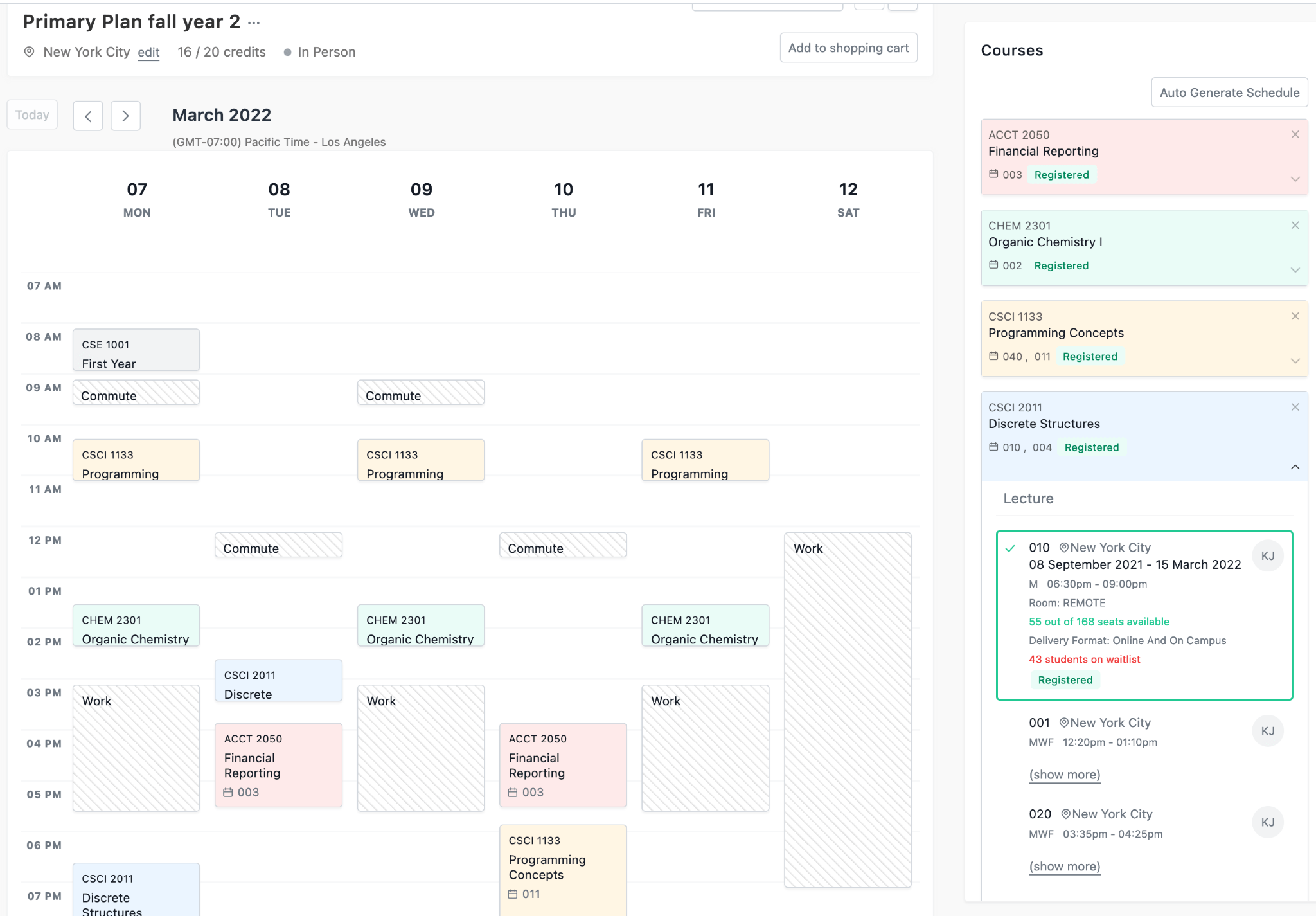Open the Saturday Work block on calendar

(847, 707)
